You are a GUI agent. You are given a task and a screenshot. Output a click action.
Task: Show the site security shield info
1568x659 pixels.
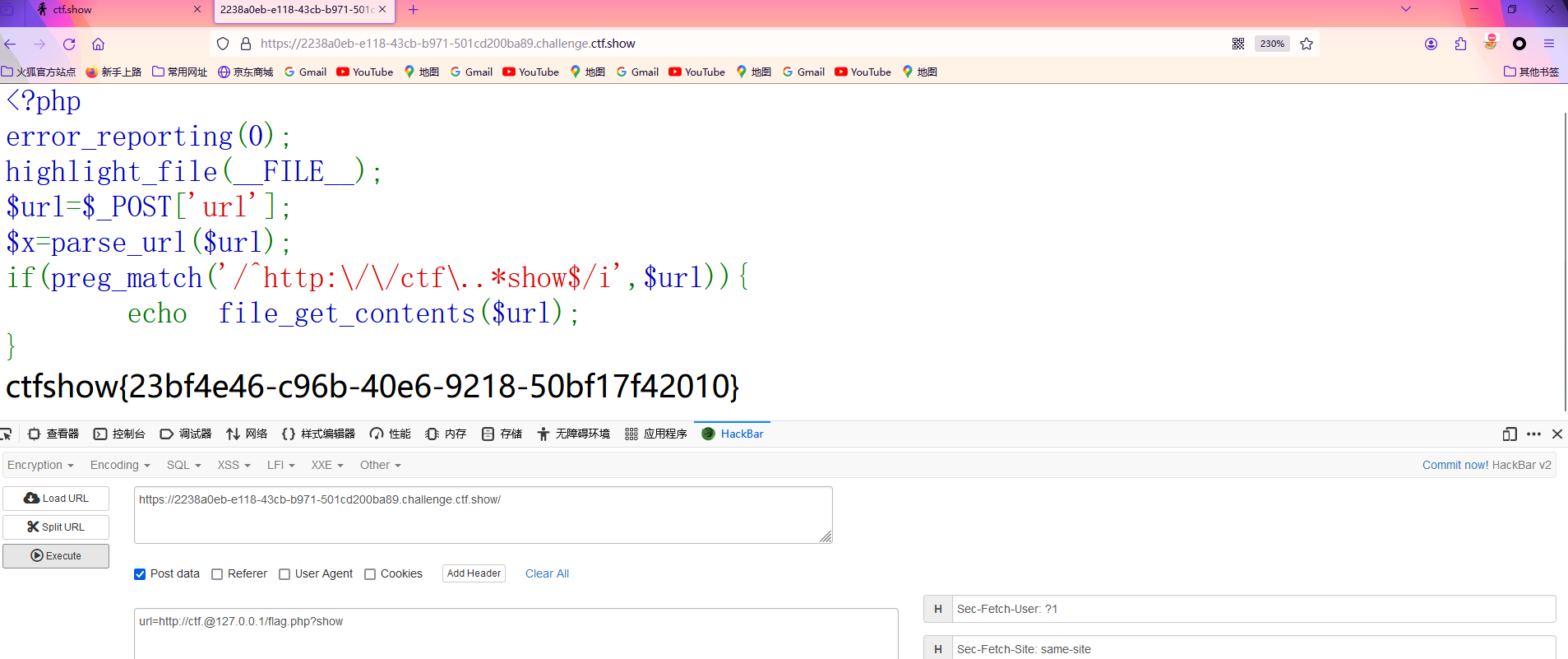coord(223,44)
